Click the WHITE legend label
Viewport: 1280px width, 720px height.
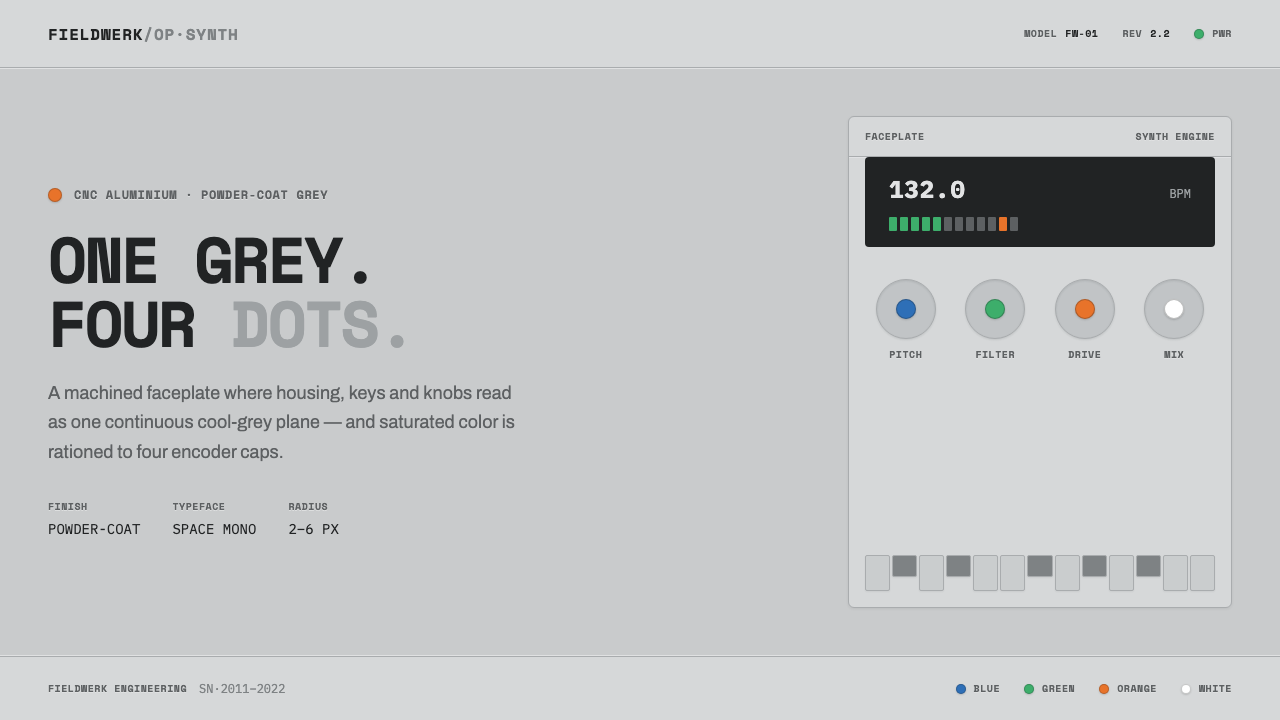click(1215, 689)
